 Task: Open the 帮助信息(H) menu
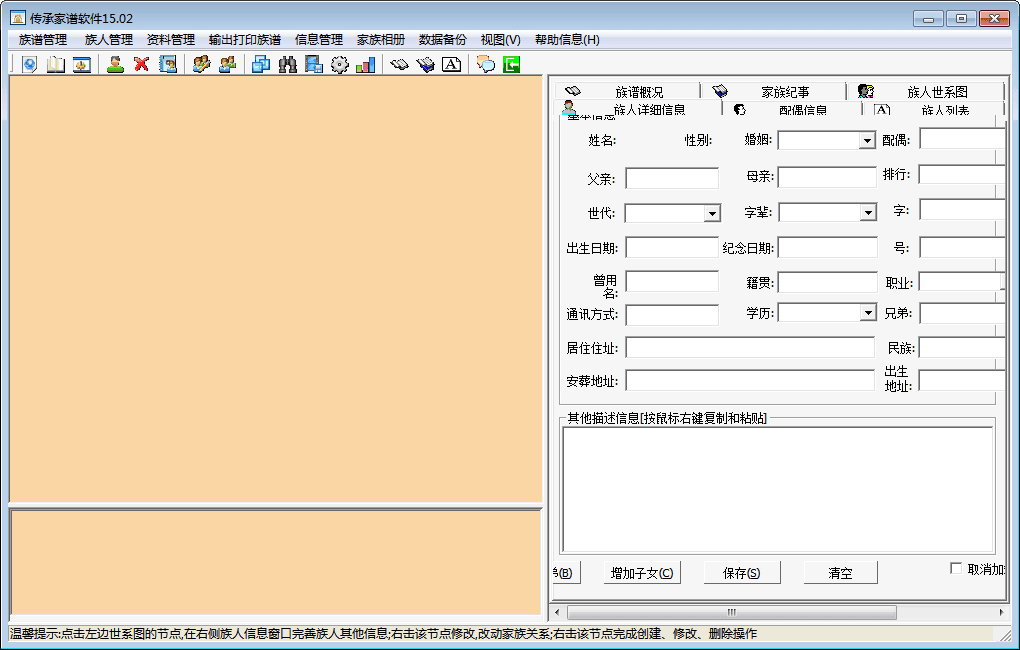567,40
